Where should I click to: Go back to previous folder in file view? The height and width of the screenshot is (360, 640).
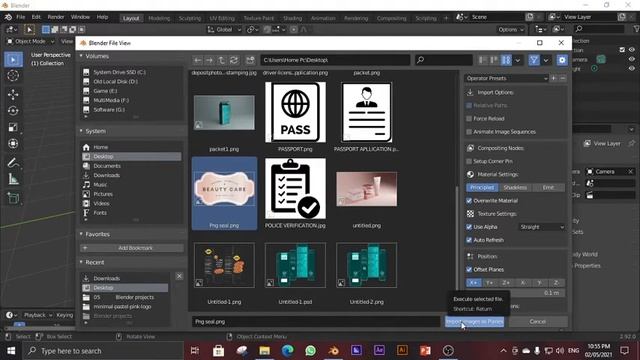click(x=198, y=60)
